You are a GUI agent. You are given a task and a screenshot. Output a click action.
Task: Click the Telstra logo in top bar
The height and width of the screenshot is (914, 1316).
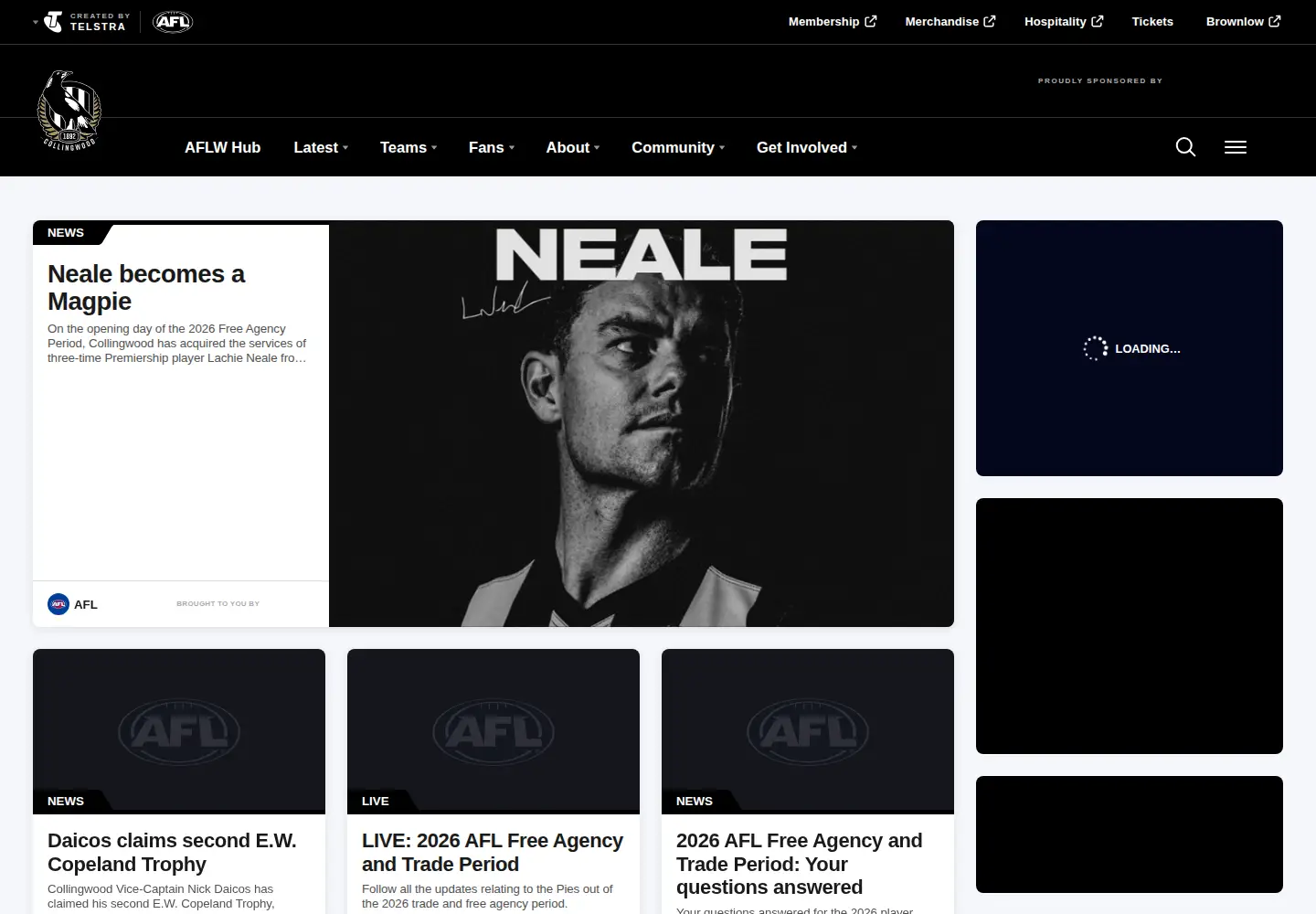85,22
